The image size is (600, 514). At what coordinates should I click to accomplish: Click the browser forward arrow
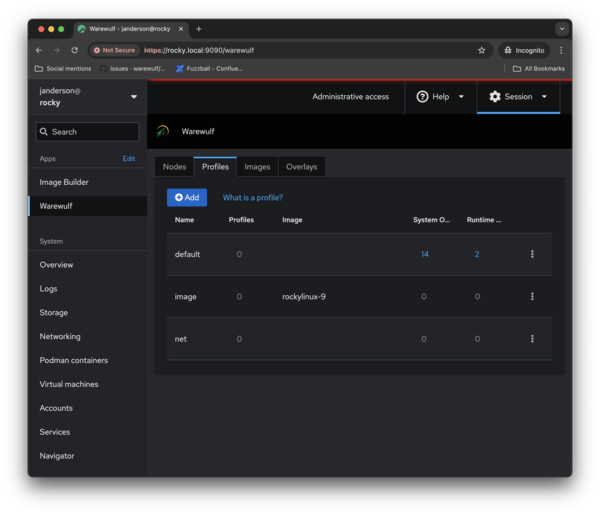click(x=57, y=50)
